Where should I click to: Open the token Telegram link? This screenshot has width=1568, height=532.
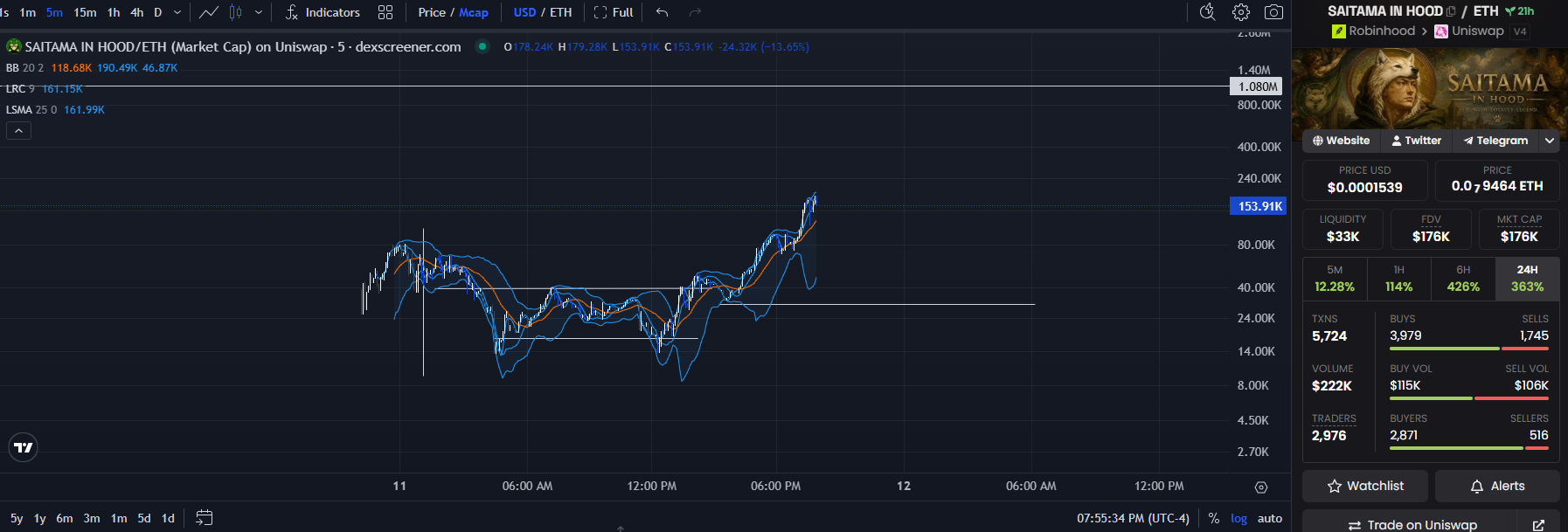coord(1495,141)
